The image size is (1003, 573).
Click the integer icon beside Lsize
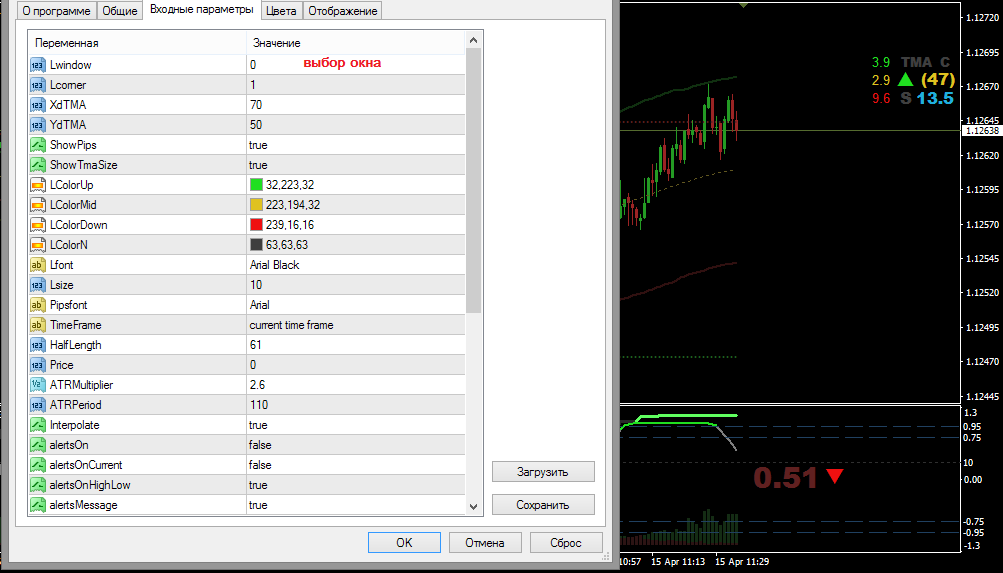tap(38, 285)
